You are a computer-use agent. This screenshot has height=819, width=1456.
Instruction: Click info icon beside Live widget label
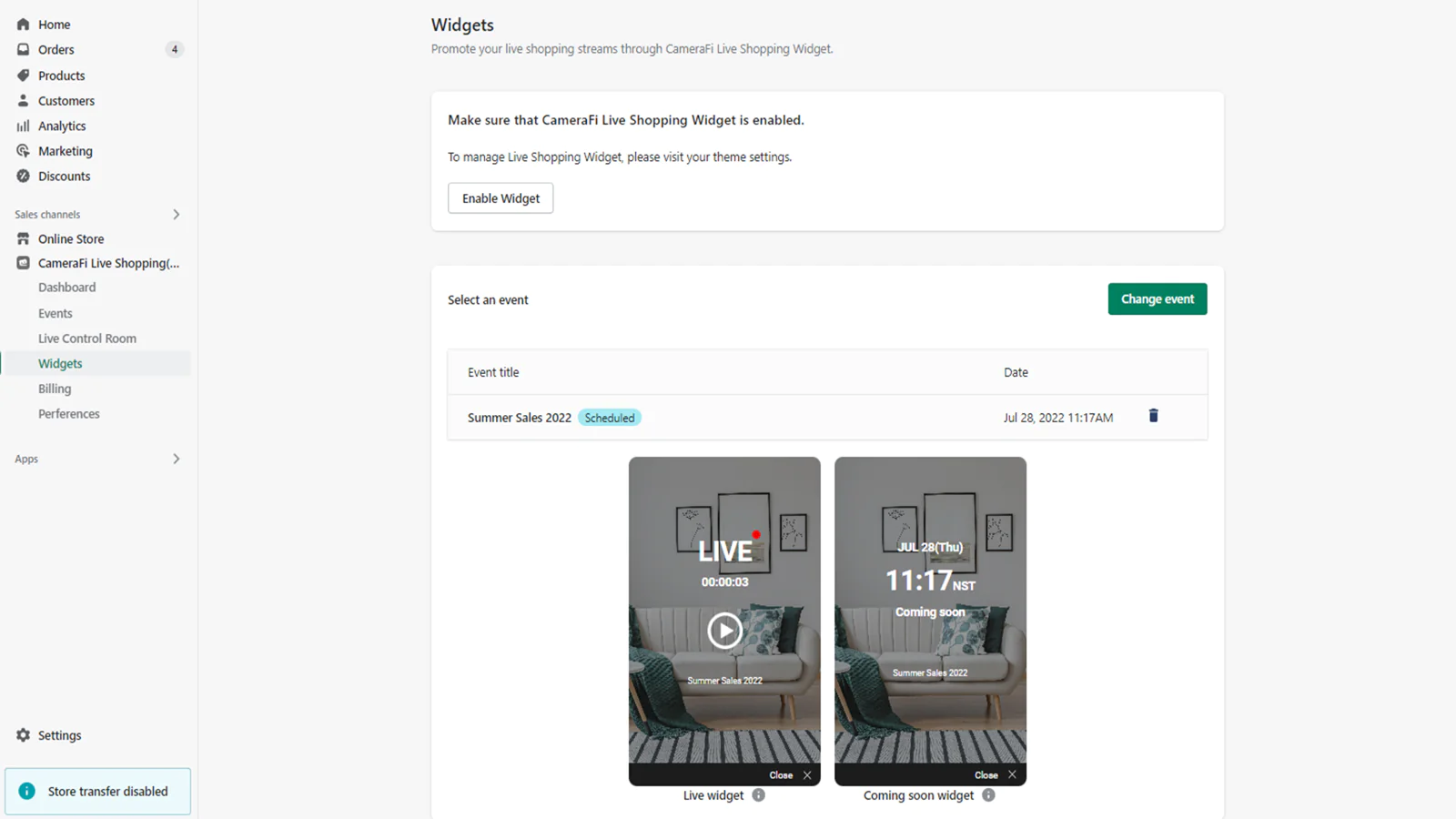point(759,795)
